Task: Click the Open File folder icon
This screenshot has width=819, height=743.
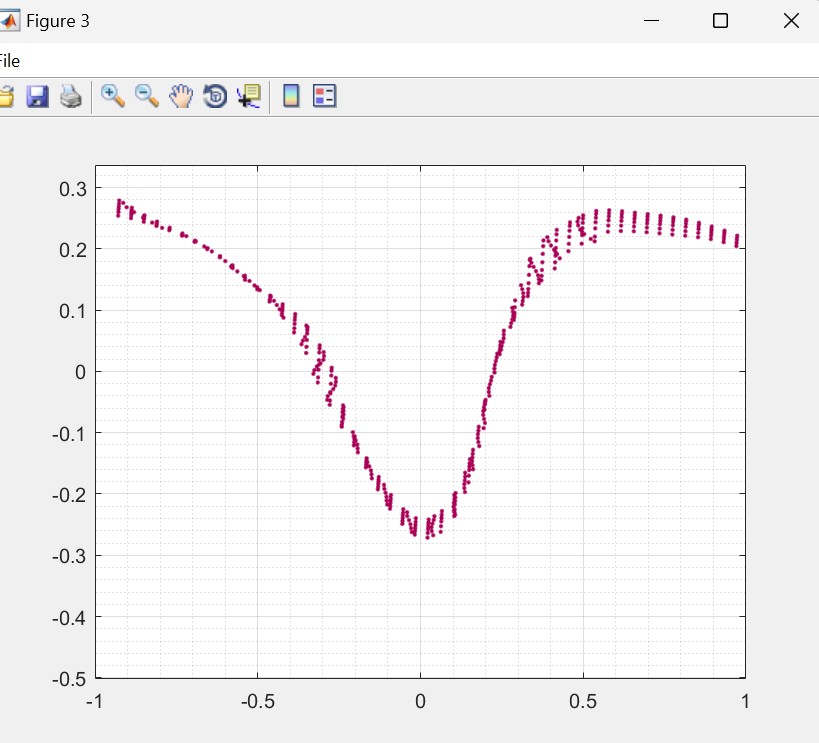Action: point(5,96)
